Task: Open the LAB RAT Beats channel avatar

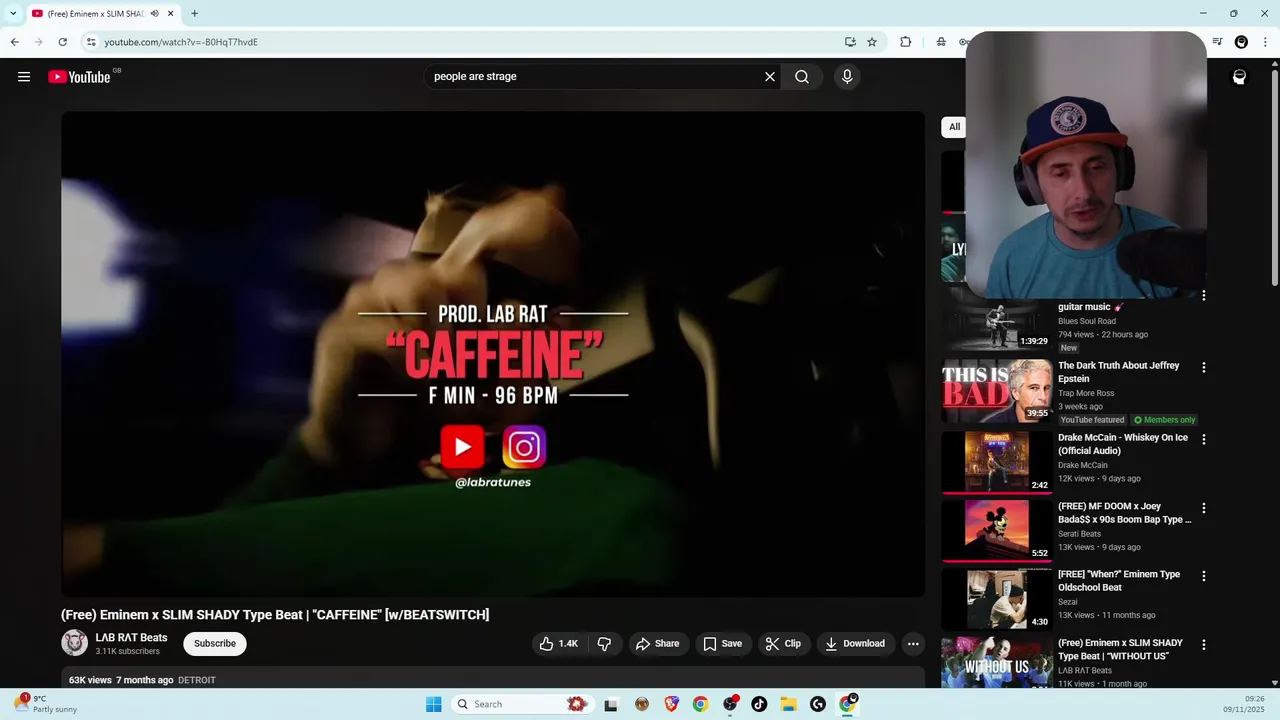Action: pyautogui.click(x=74, y=643)
